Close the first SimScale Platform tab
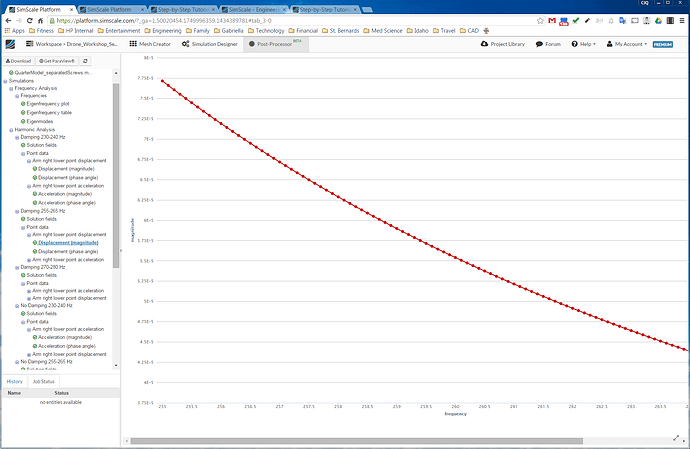This screenshot has width=690, height=449. pyautogui.click(x=71, y=9)
